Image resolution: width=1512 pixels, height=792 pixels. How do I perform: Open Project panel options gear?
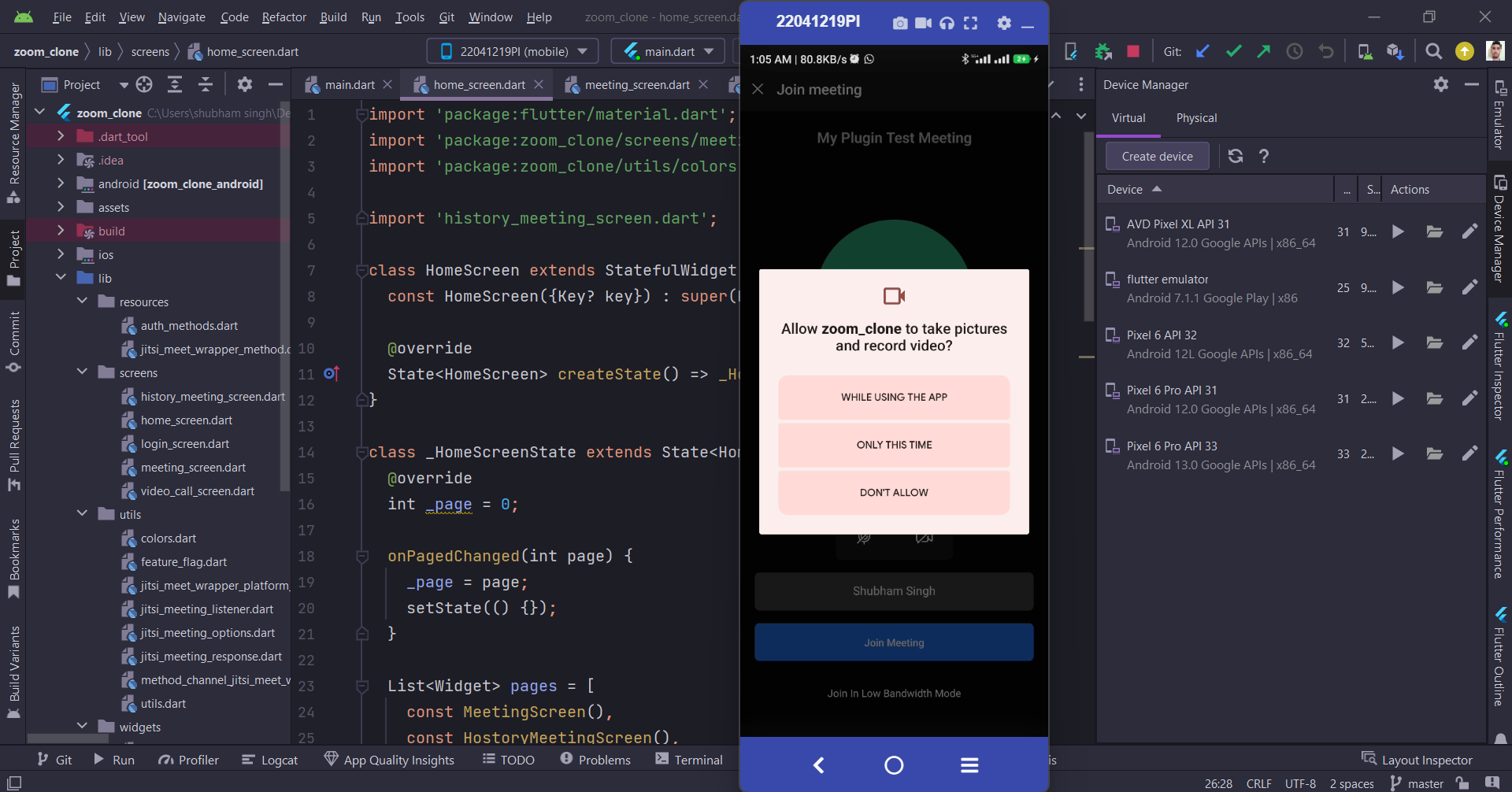pyautogui.click(x=245, y=84)
